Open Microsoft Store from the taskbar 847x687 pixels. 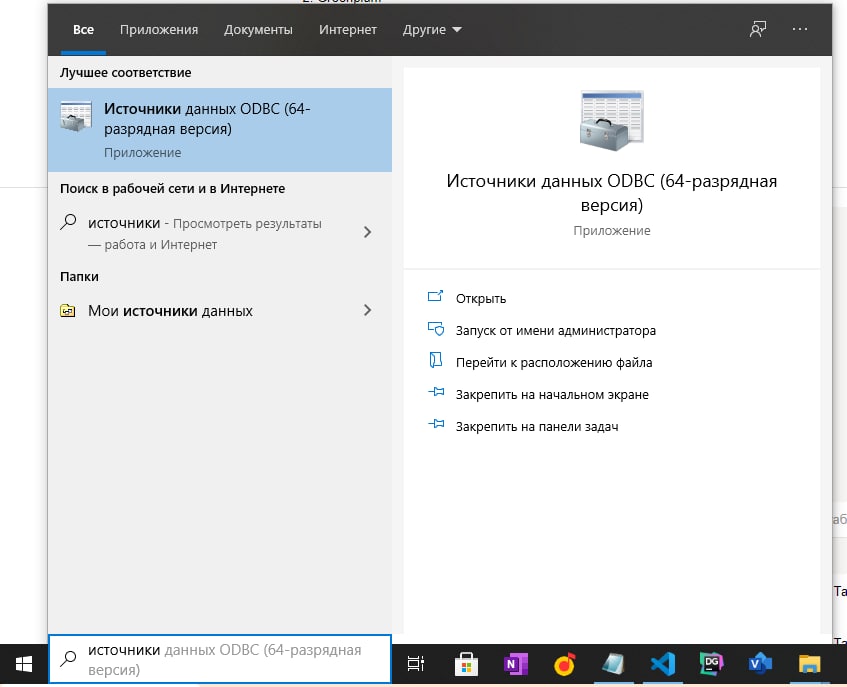click(466, 664)
